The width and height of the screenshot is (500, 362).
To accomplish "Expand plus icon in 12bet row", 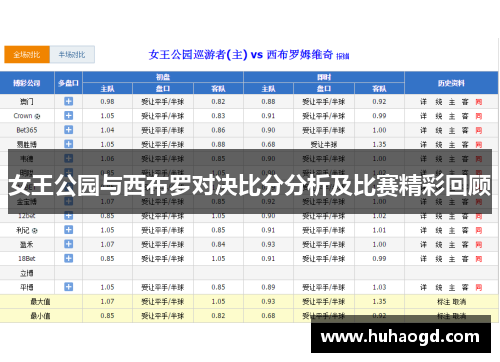I will pos(68,216).
